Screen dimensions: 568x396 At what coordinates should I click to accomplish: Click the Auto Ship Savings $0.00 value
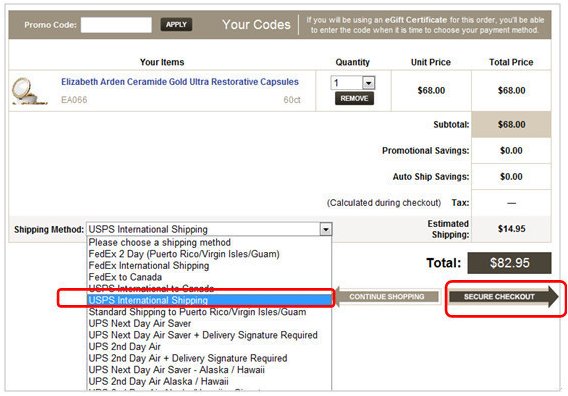(x=511, y=176)
